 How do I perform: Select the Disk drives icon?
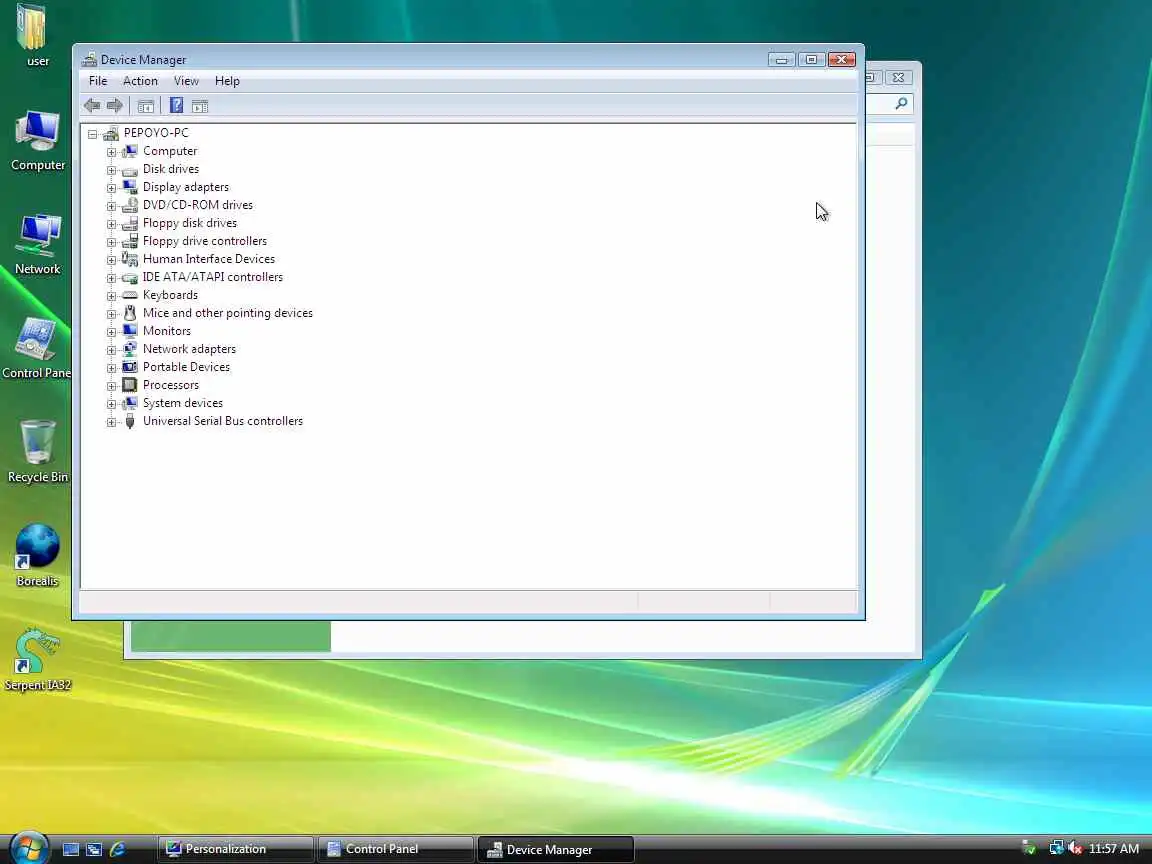(x=129, y=170)
